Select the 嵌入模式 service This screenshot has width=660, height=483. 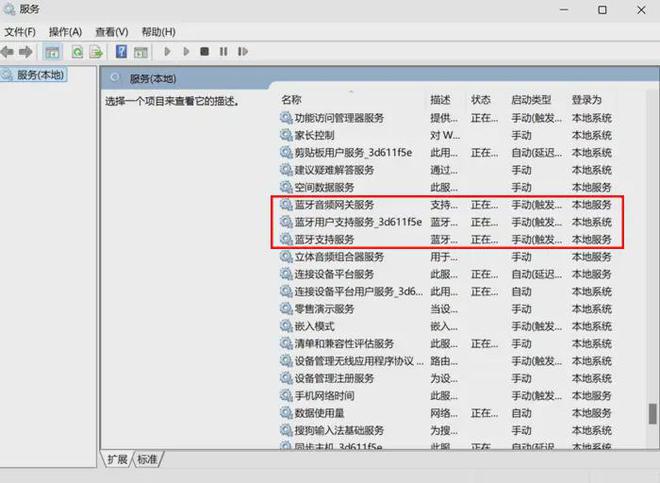pyautogui.click(x=446, y=326)
